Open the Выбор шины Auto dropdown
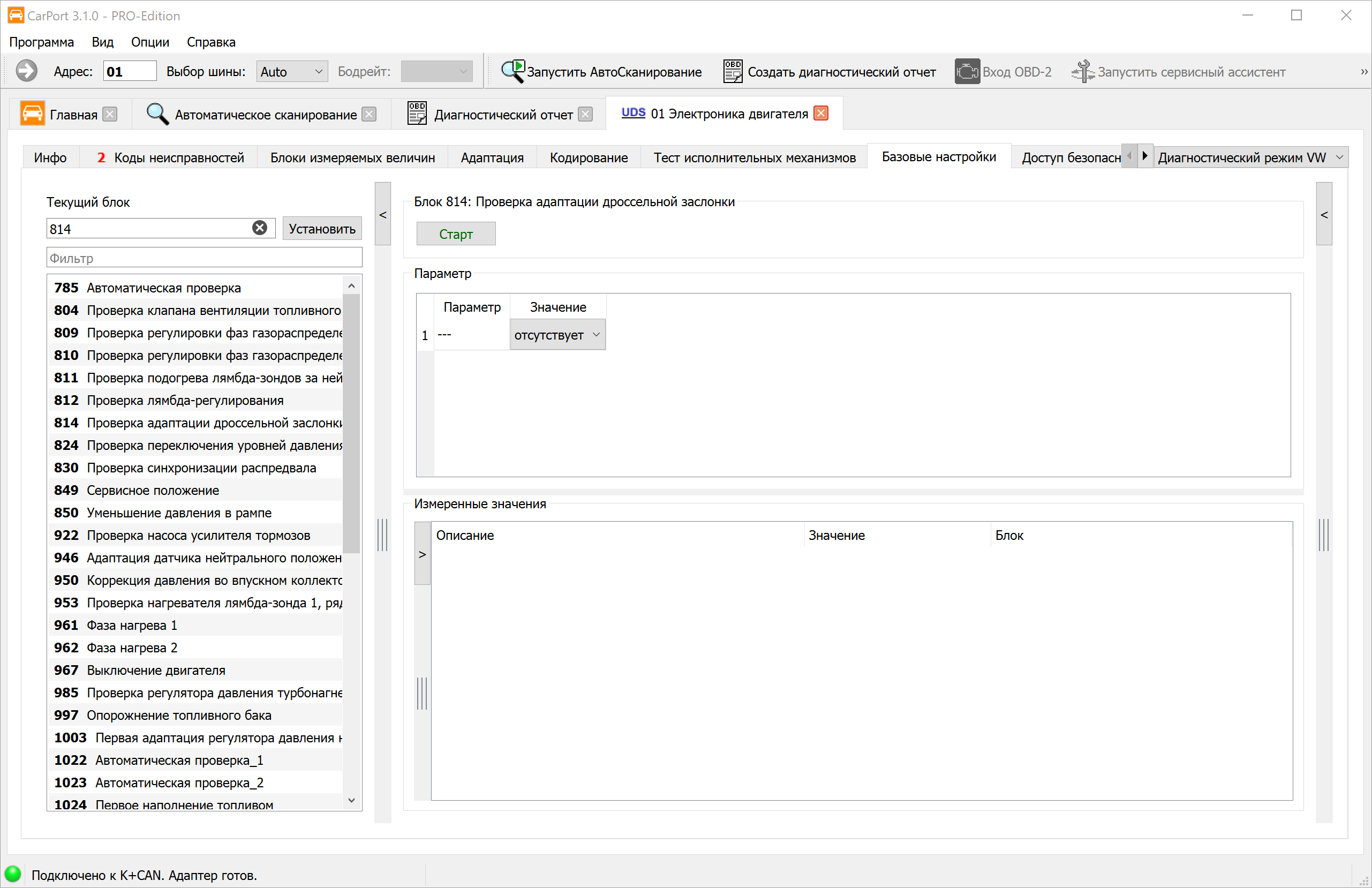This screenshot has height=888, width=1372. pyautogui.click(x=292, y=72)
